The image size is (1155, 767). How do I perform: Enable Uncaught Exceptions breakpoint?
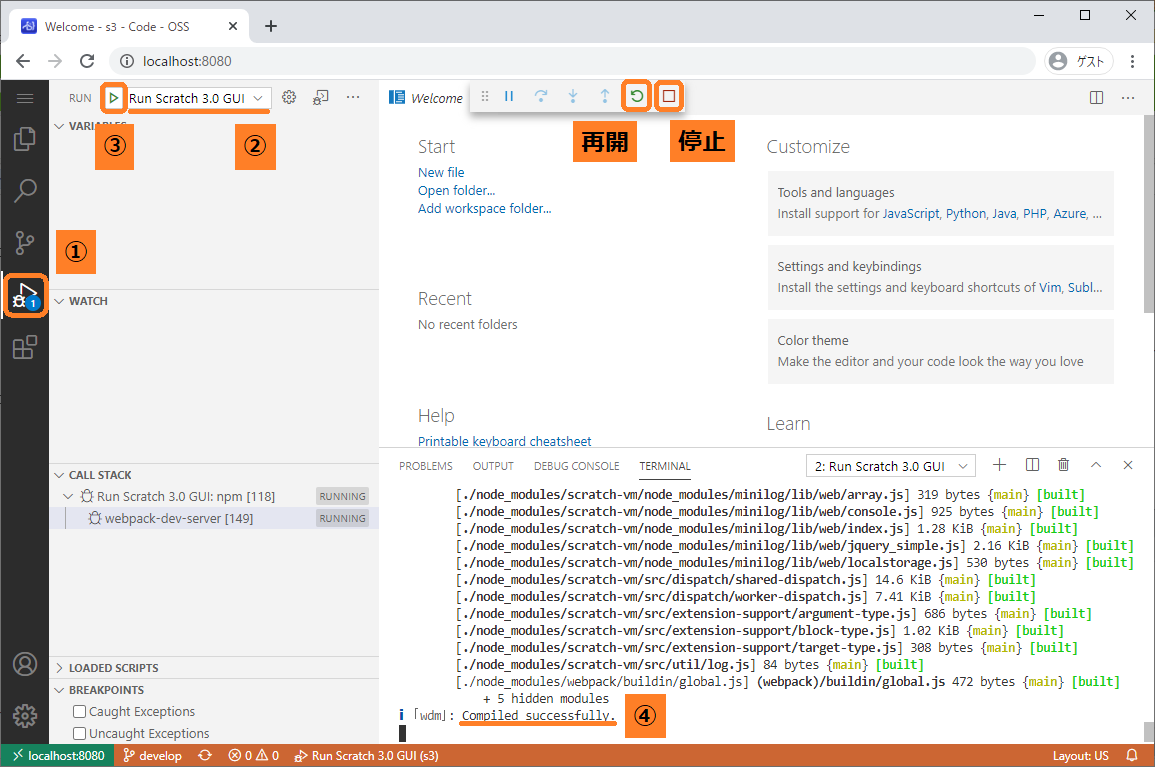[80, 734]
